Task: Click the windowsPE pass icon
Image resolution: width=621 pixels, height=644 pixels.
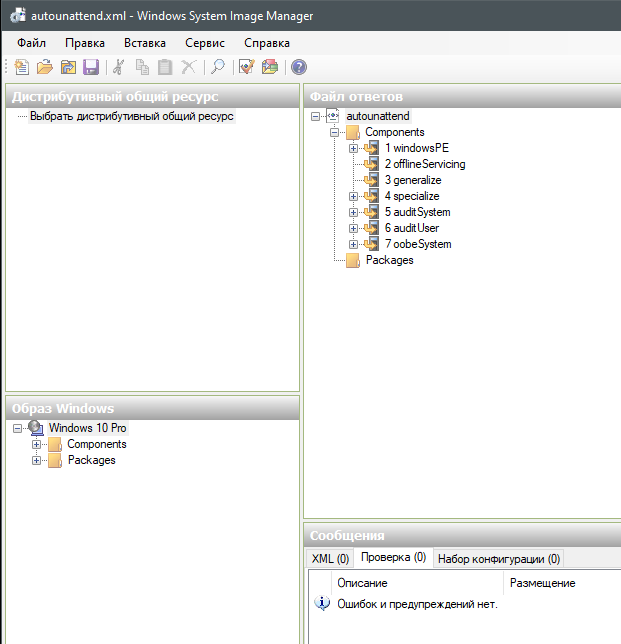Action: click(371, 148)
